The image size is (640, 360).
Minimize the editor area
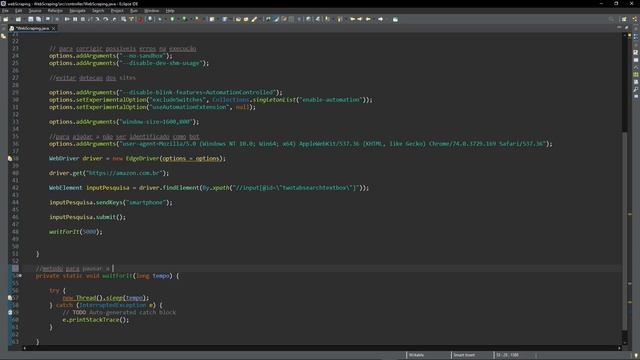[619, 27]
